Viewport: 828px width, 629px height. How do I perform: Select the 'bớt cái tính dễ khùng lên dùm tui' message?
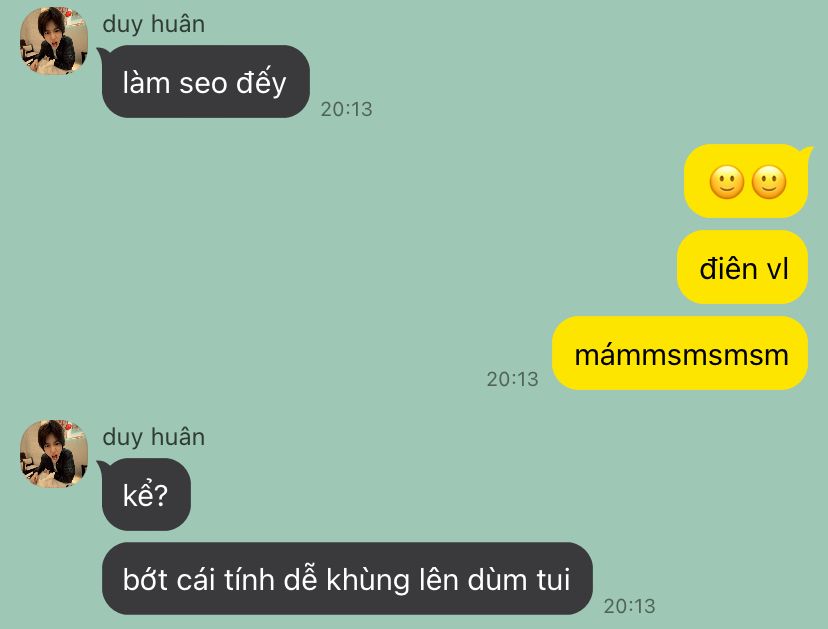(x=347, y=579)
